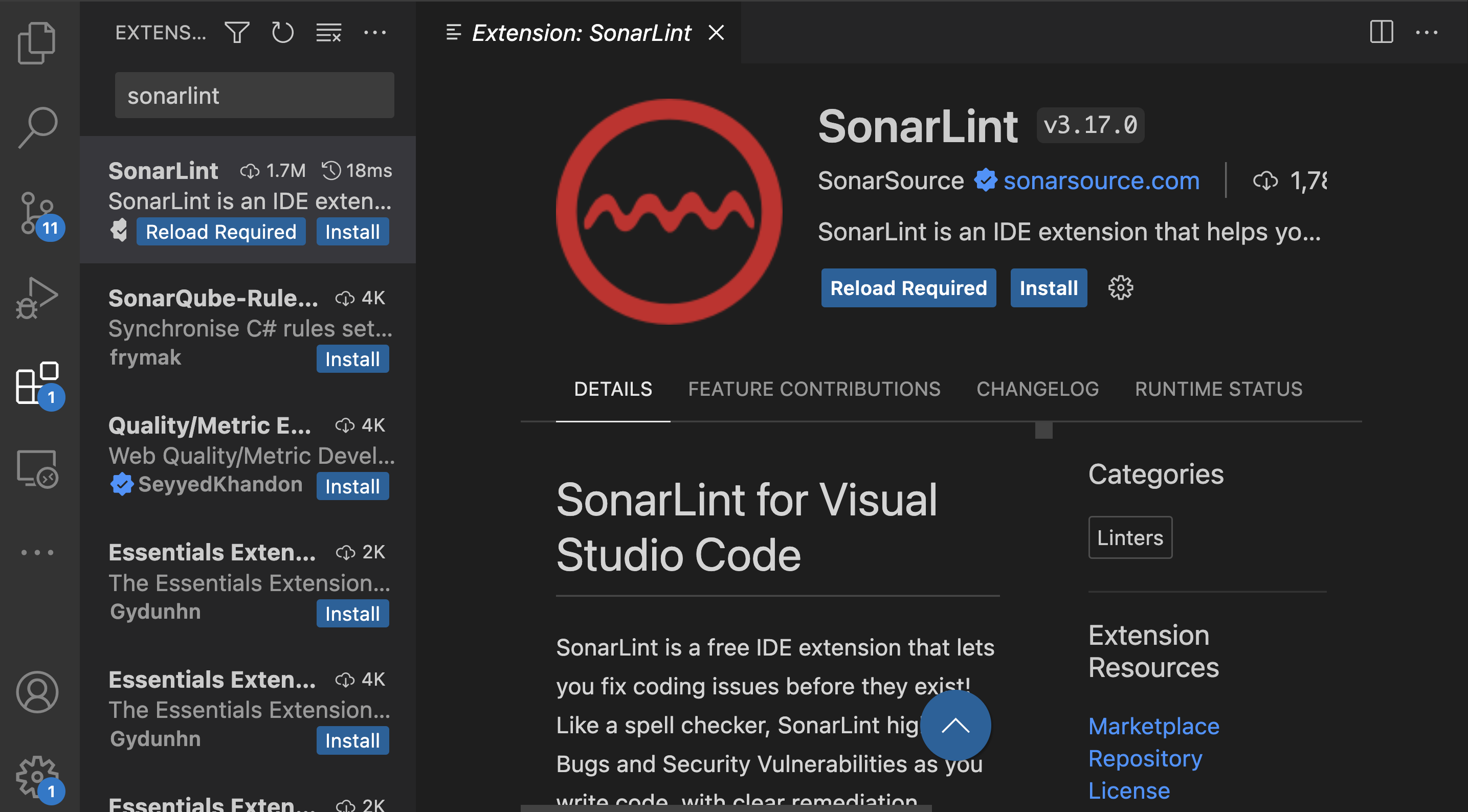Open the Explorer view in activity bar

37,43
